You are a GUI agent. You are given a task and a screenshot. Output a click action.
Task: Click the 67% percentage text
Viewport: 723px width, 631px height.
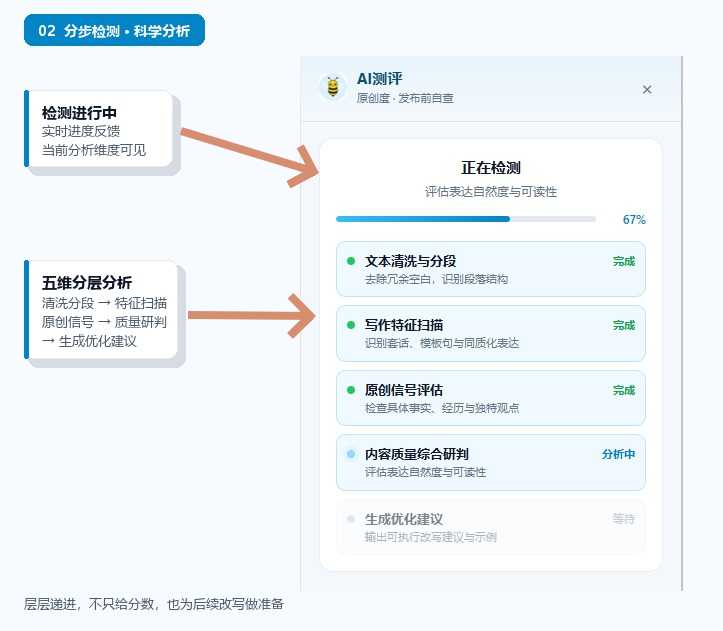[x=634, y=220]
